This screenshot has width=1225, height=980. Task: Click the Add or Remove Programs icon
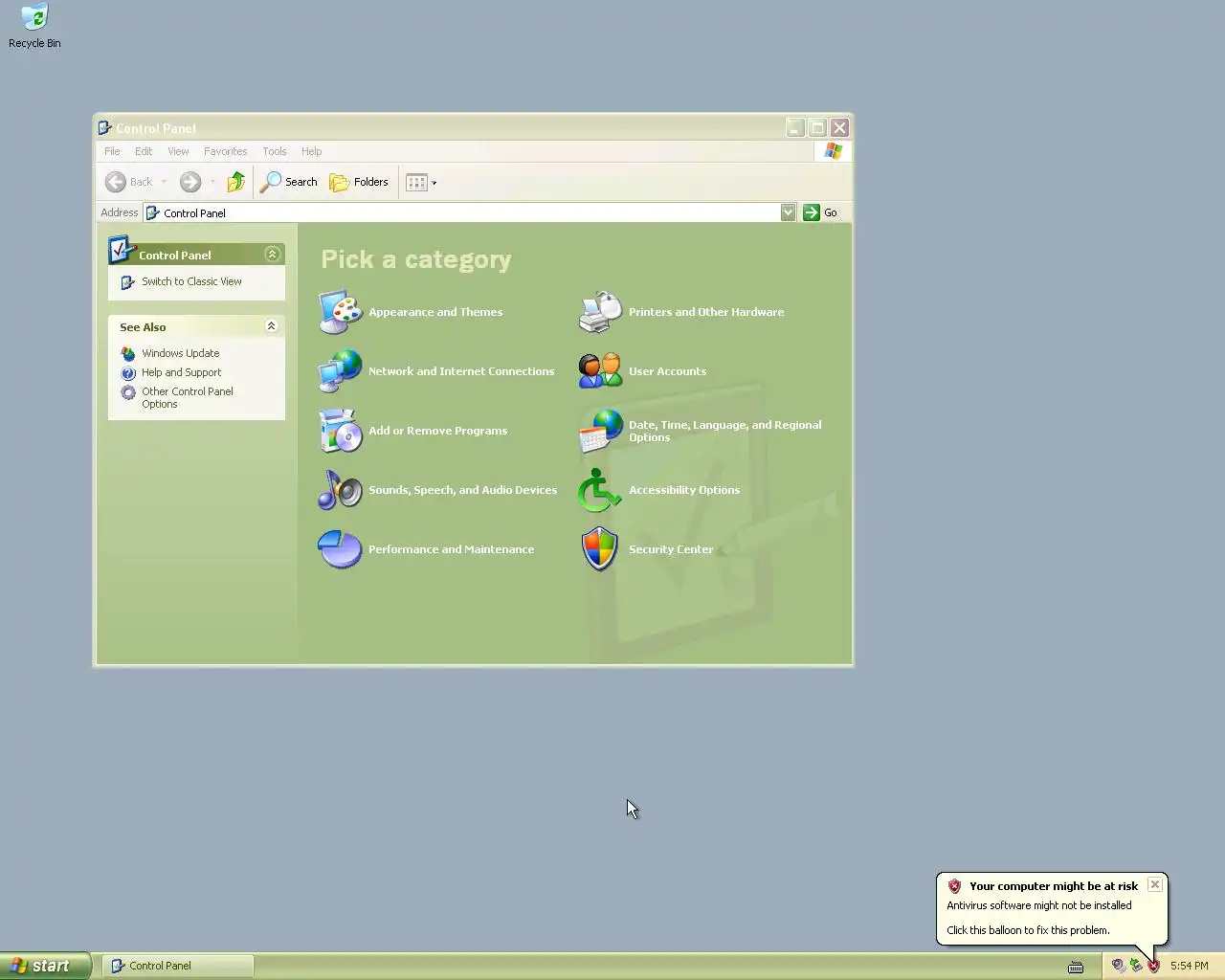click(x=340, y=431)
